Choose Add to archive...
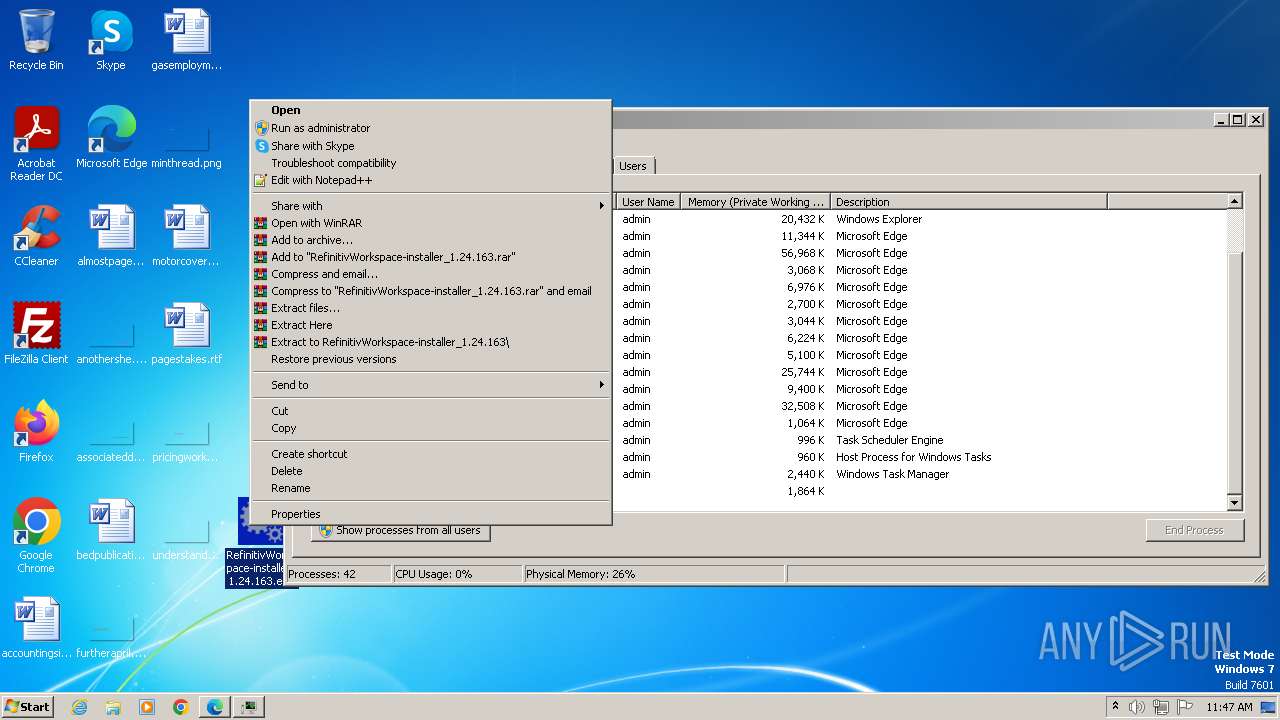 [430, 240]
